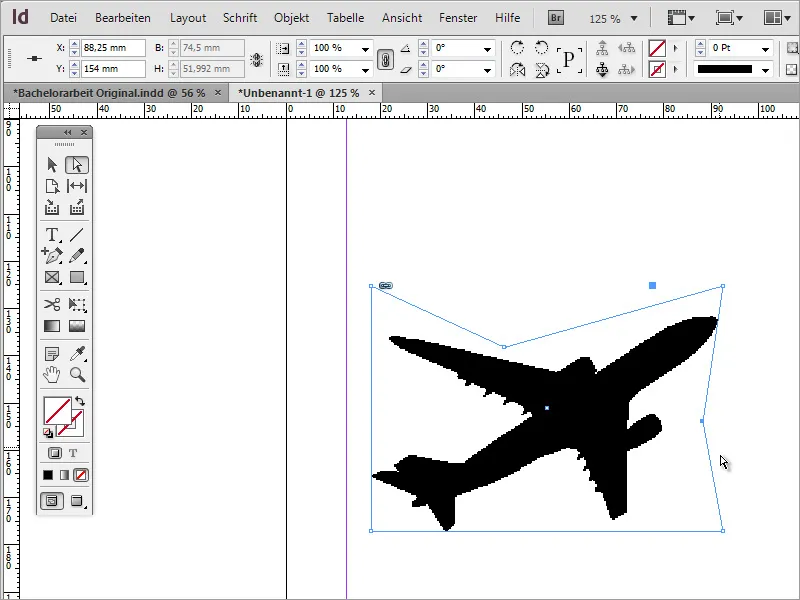Viewport: 800px width, 600px height.
Task: Collapse the tools panel with double arrows
Action: click(x=67, y=133)
